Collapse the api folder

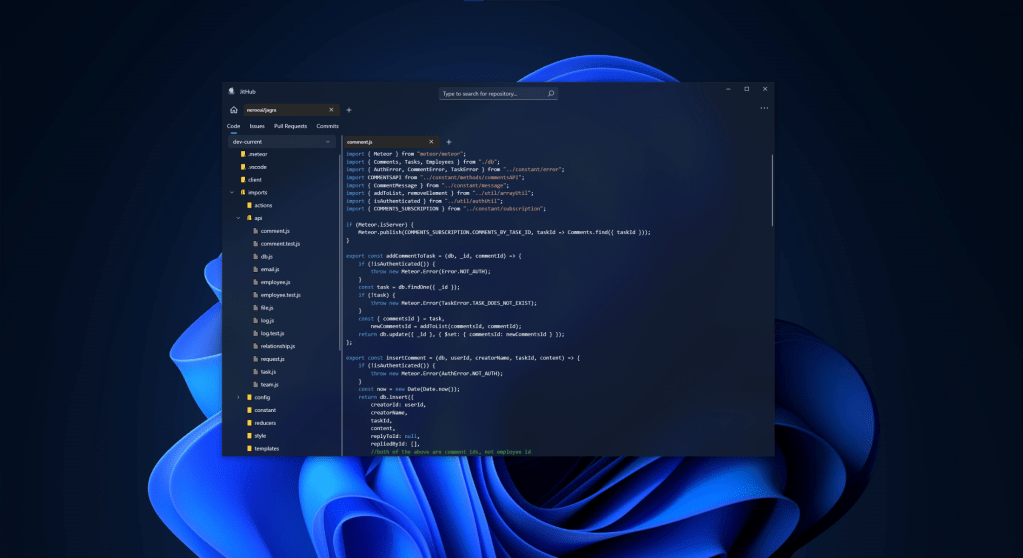[238, 217]
